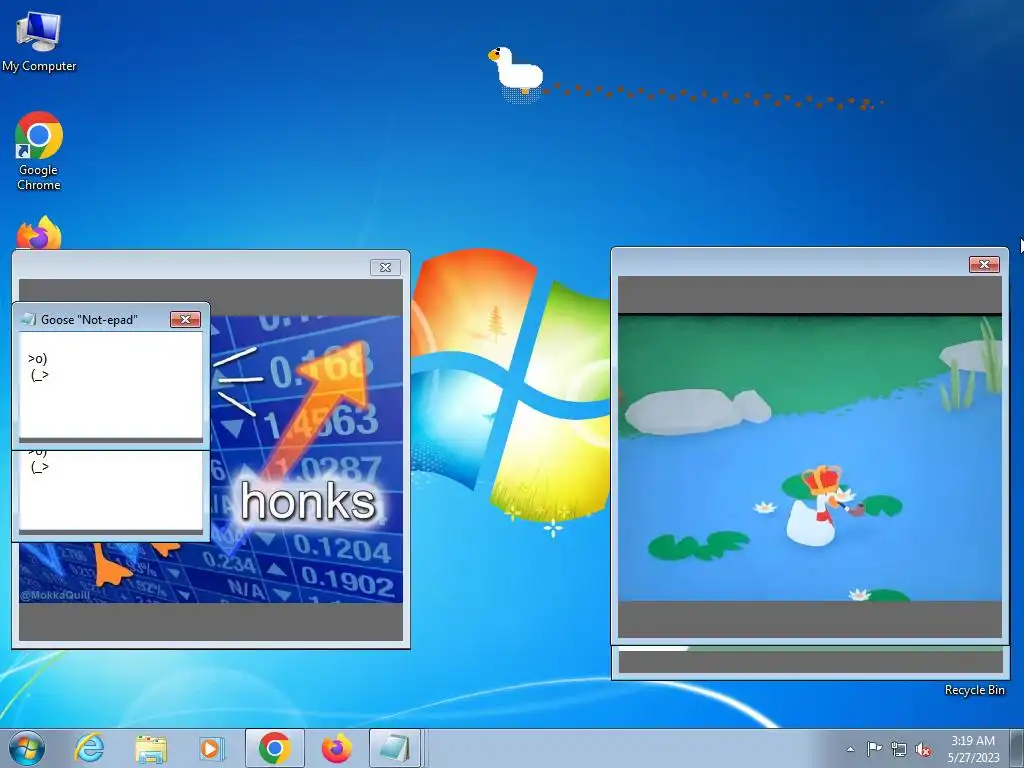This screenshot has width=1024, height=768.
Task: Open the clock showing 3:19 AM
Action: (x=973, y=748)
